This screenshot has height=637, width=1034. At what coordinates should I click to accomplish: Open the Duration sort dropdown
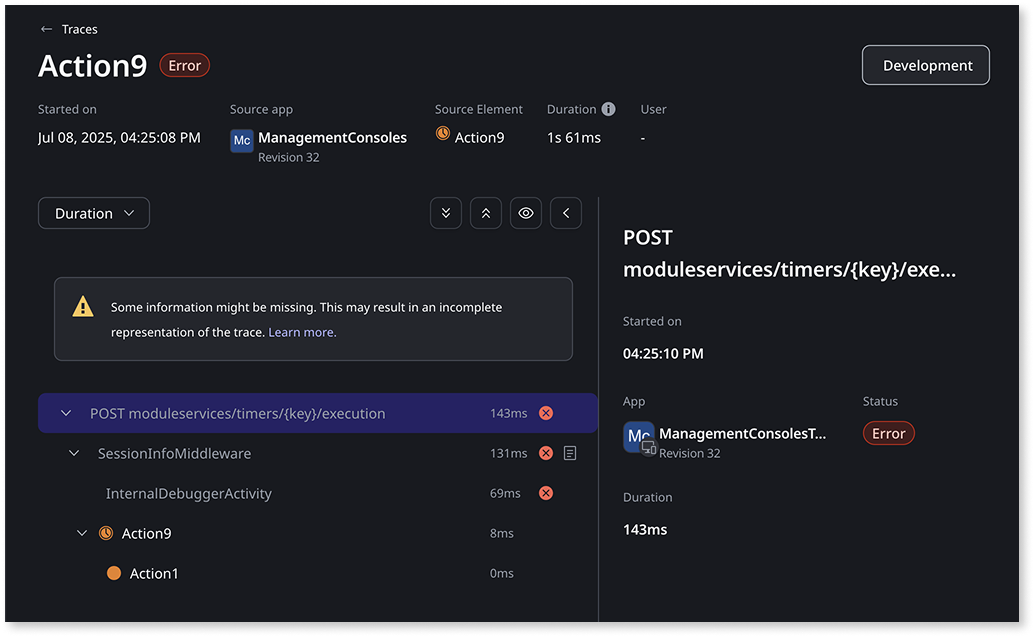[x=93, y=213]
